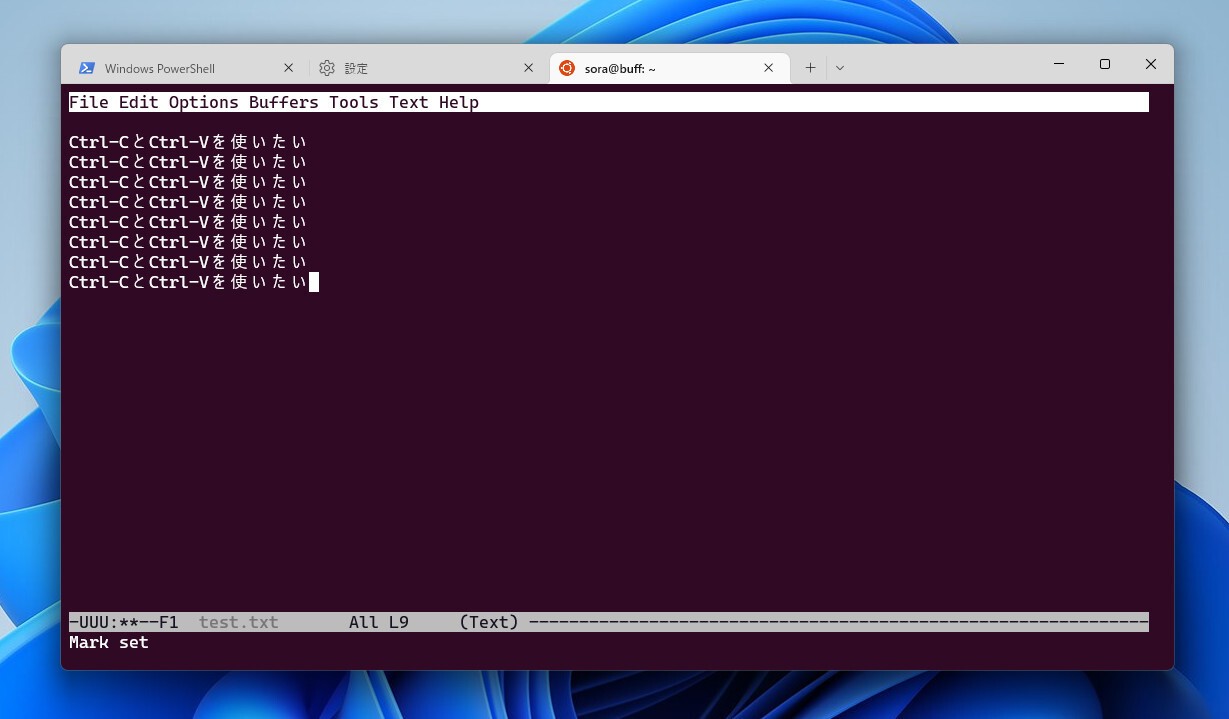Open the File menu in Emacs
This screenshot has width=1229, height=719.
88,102
